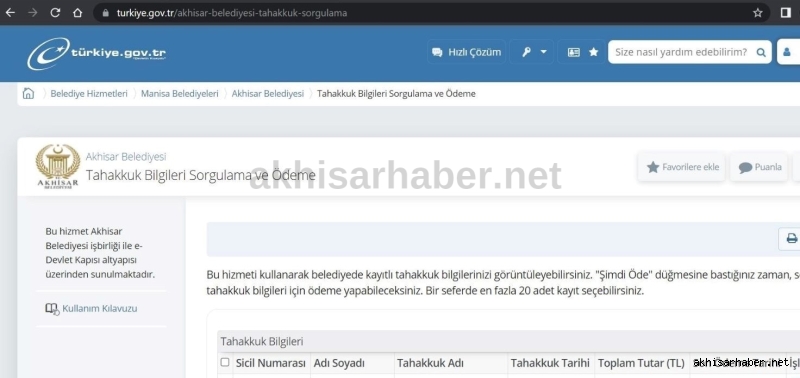
Task: Open Belediye Hizmetleri breadcrumb
Action: click(x=89, y=93)
